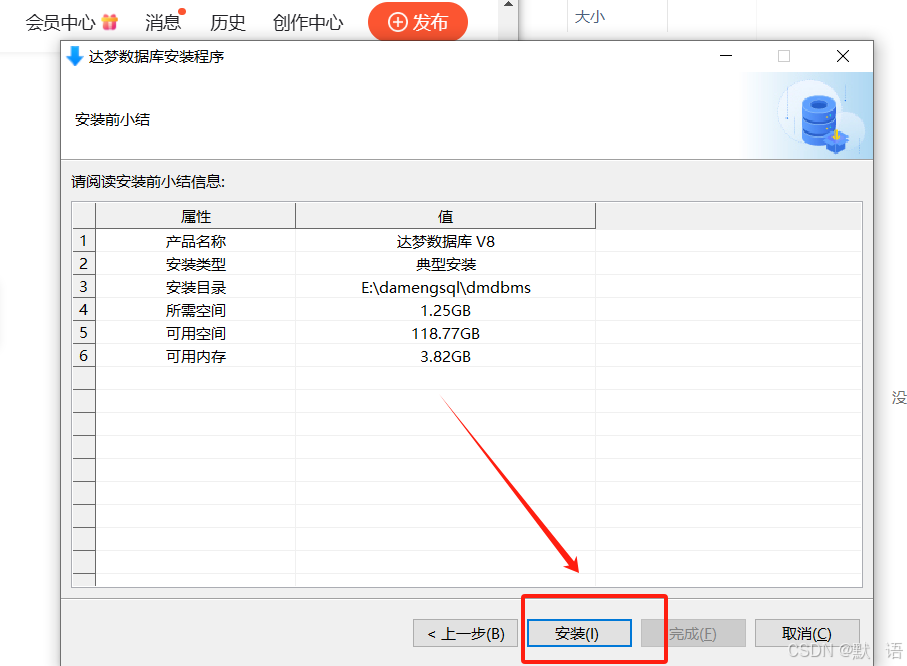Cancel setup with the 取消(C) button

pos(807,634)
